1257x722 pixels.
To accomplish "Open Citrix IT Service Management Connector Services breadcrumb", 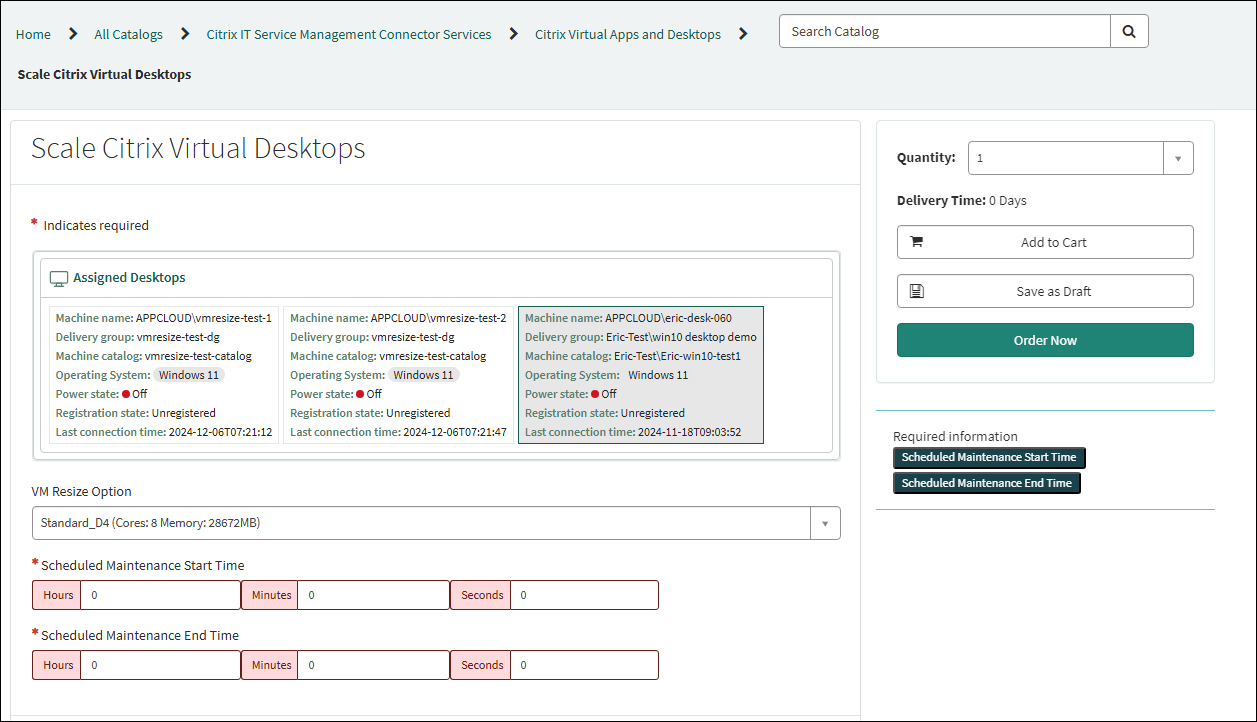I will [x=348, y=34].
